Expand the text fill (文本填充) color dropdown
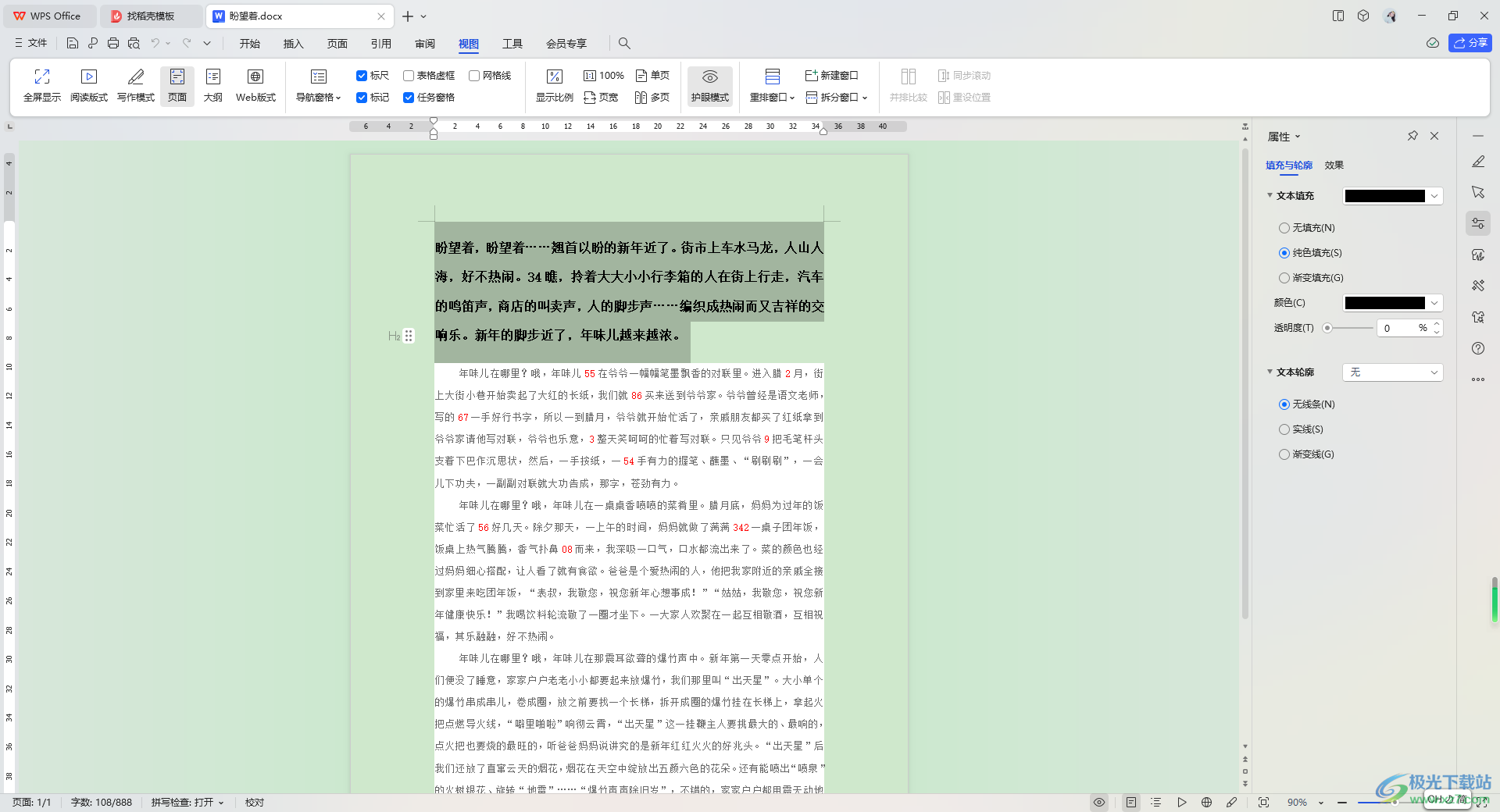 click(x=1434, y=196)
